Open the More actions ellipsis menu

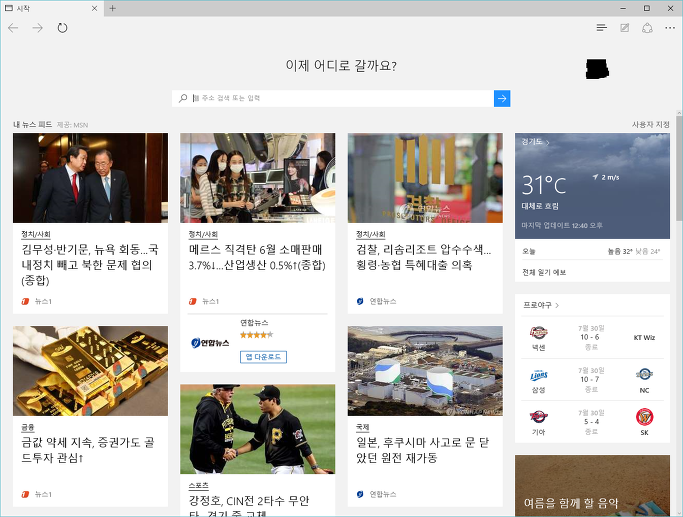670,28
